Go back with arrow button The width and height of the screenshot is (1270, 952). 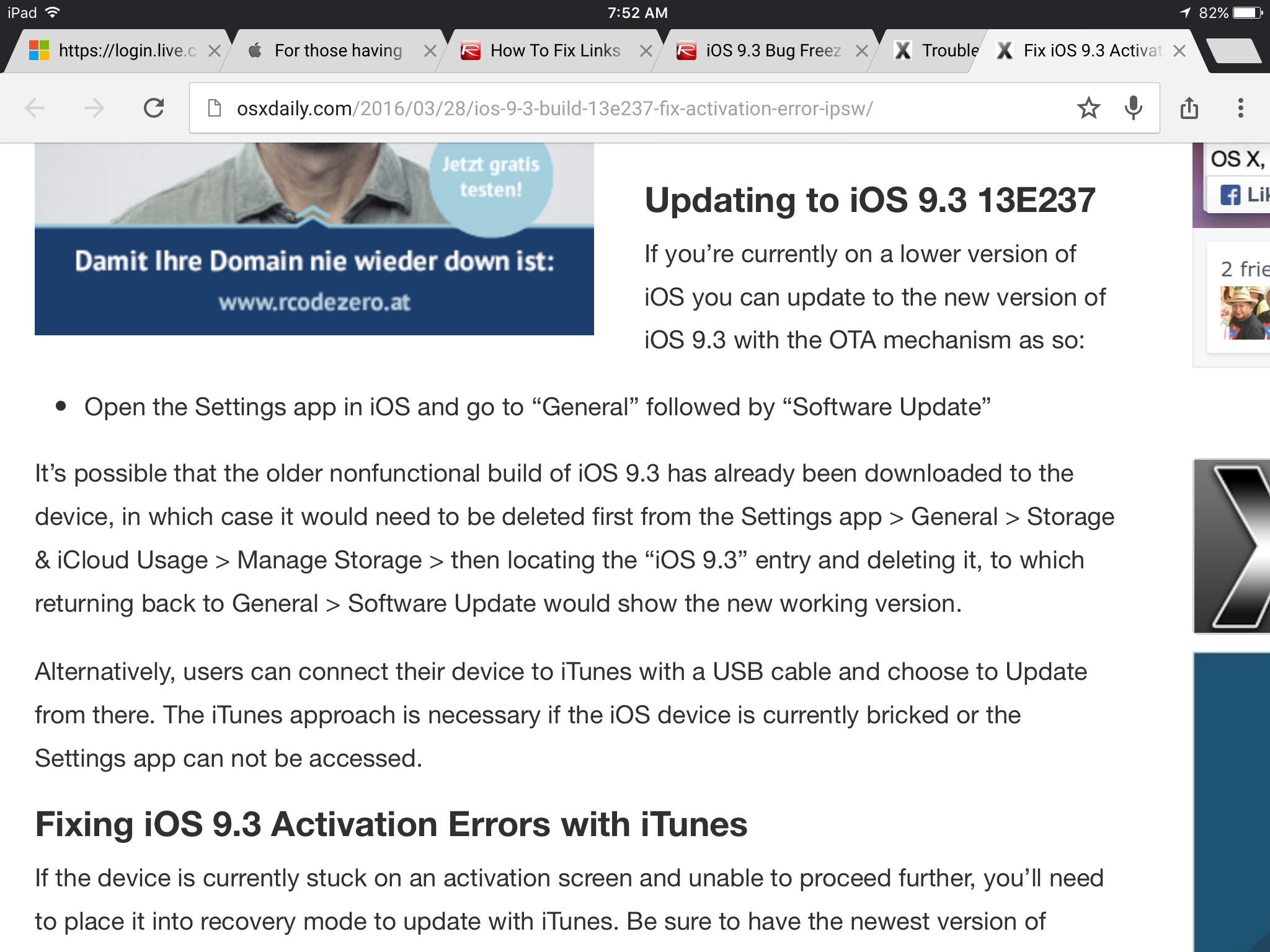[35, 108]
